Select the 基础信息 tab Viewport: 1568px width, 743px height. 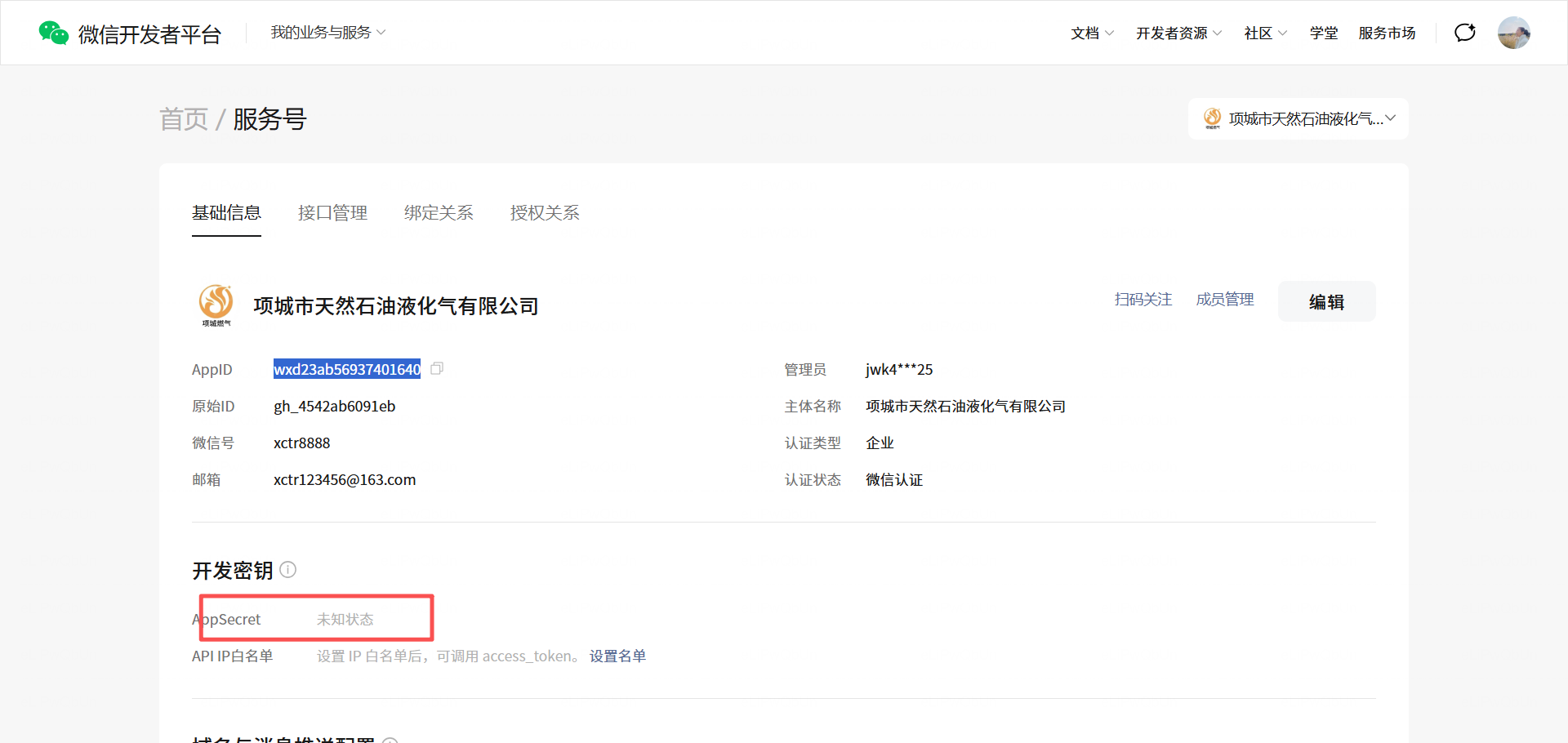pyautogui.click(x=226, y=213)
